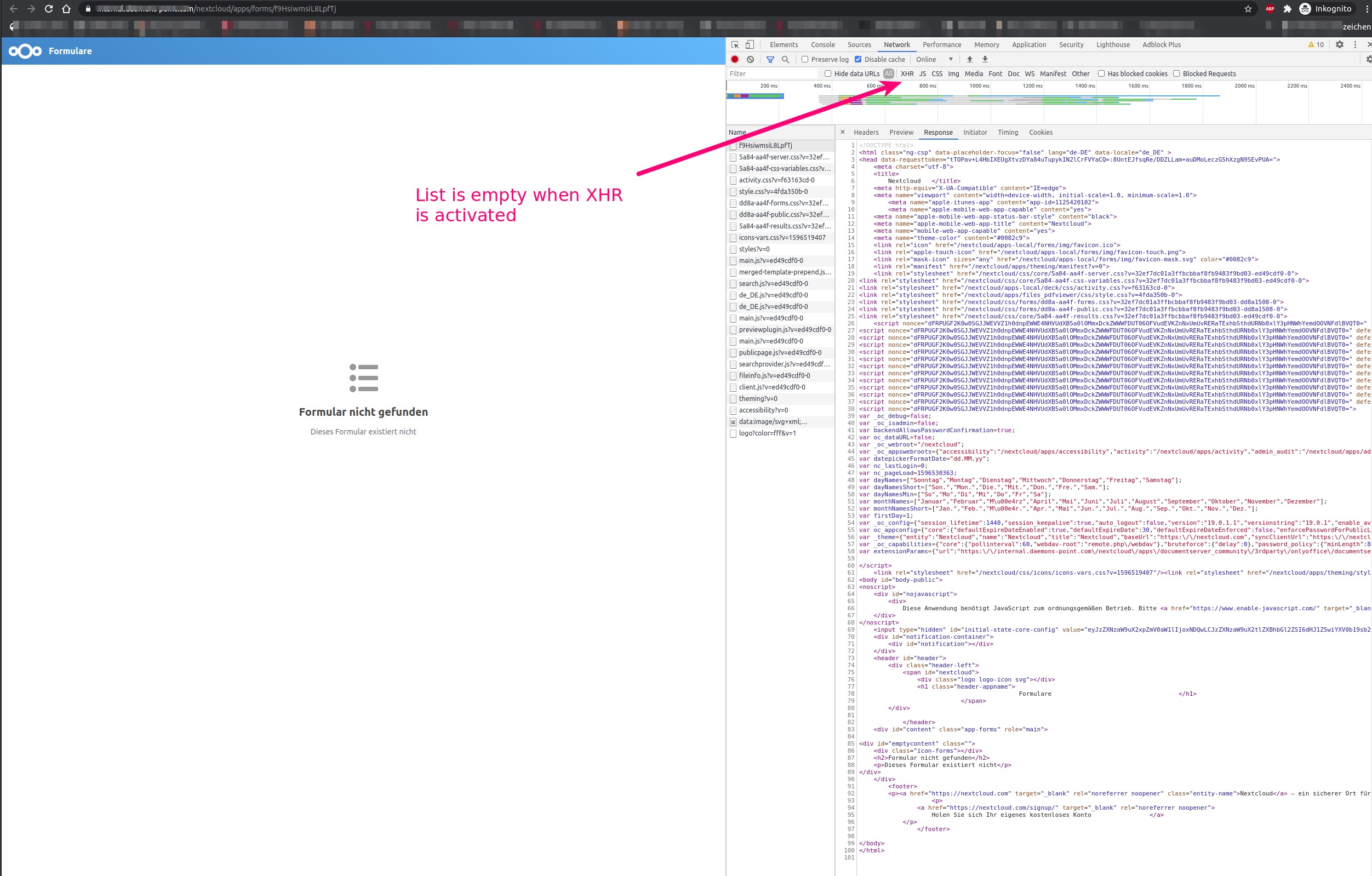This screenshot has height=876, width=1372.
Task: Open DevTools settings gear
Action: point(1340,44)
